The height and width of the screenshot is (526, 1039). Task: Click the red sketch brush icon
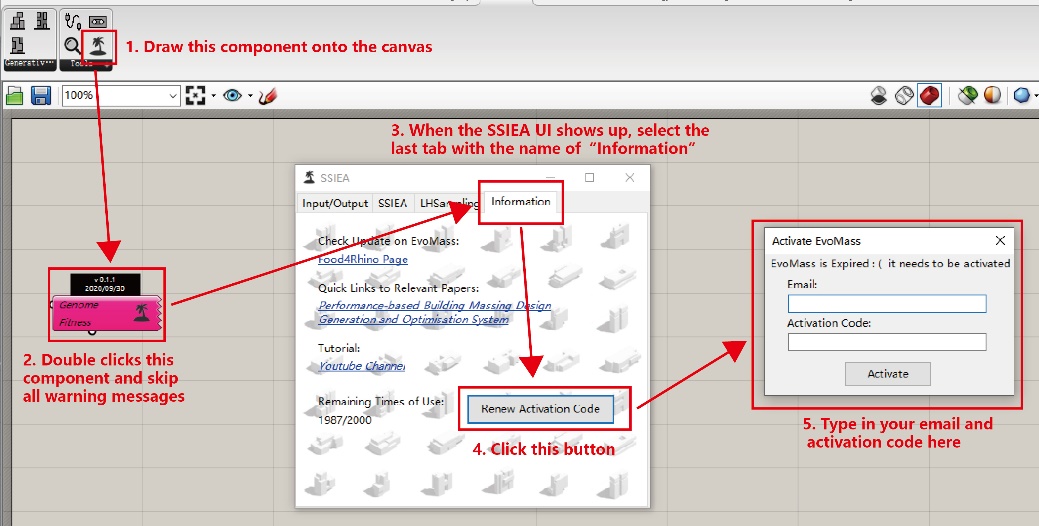coord(268,96)
